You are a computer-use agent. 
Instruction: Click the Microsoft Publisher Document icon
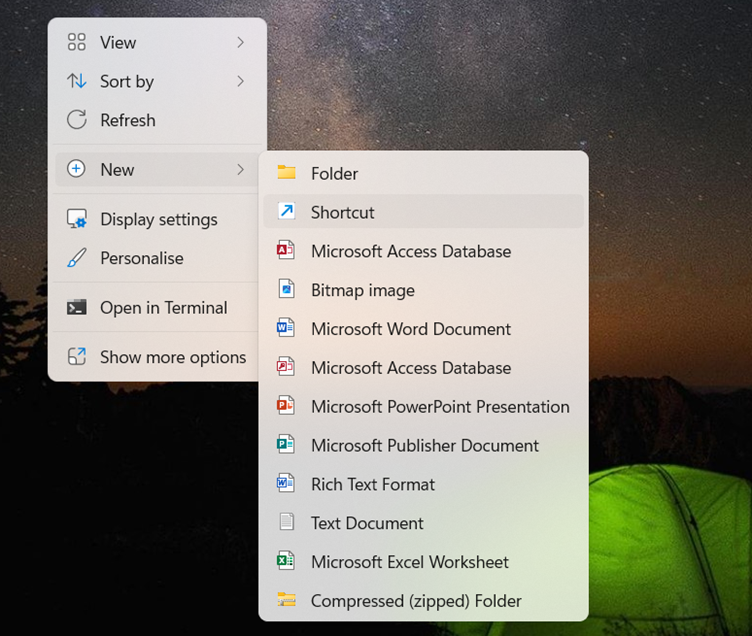pos(286,445)
